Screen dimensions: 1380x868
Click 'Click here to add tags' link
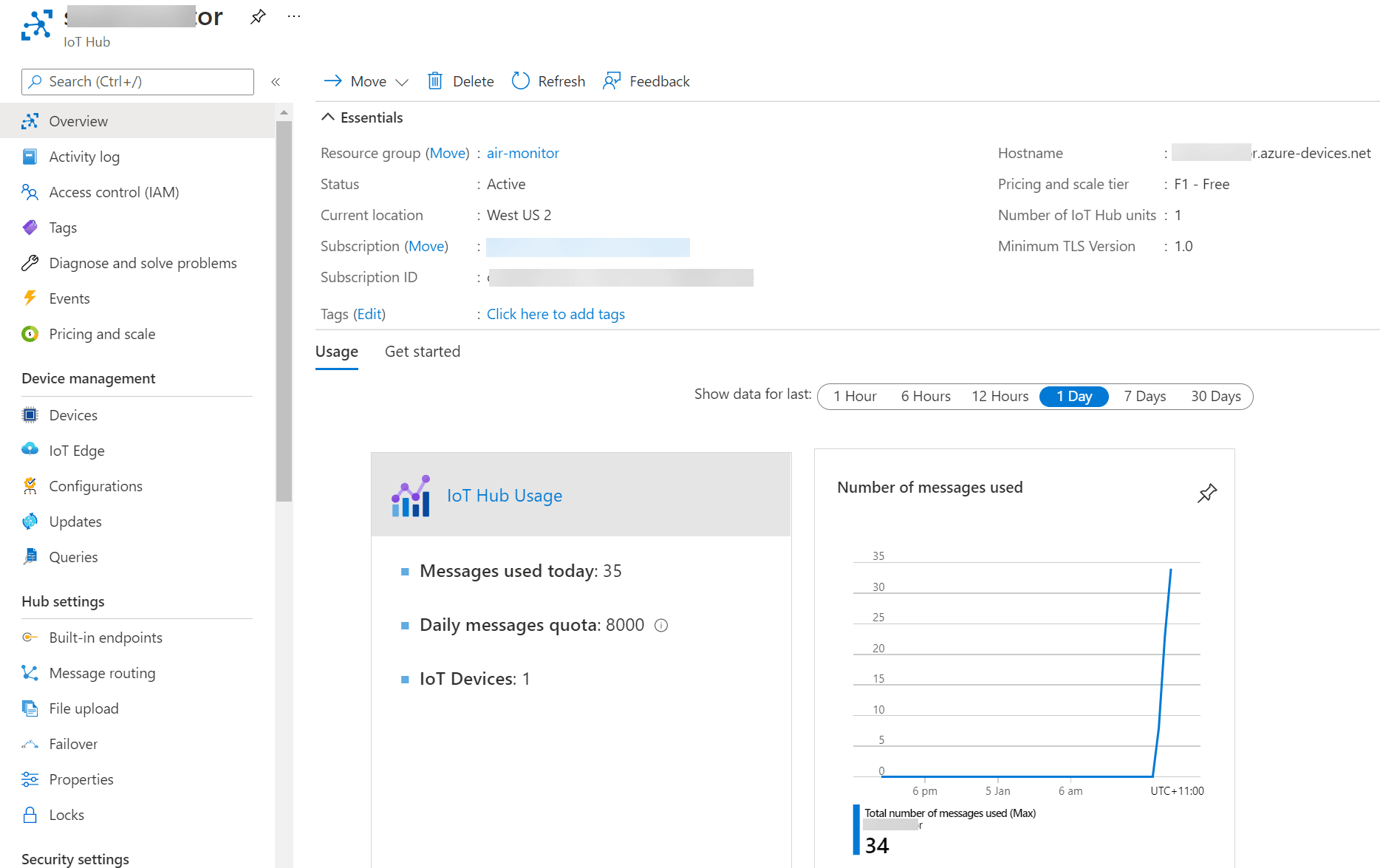(x=556, y=314)
